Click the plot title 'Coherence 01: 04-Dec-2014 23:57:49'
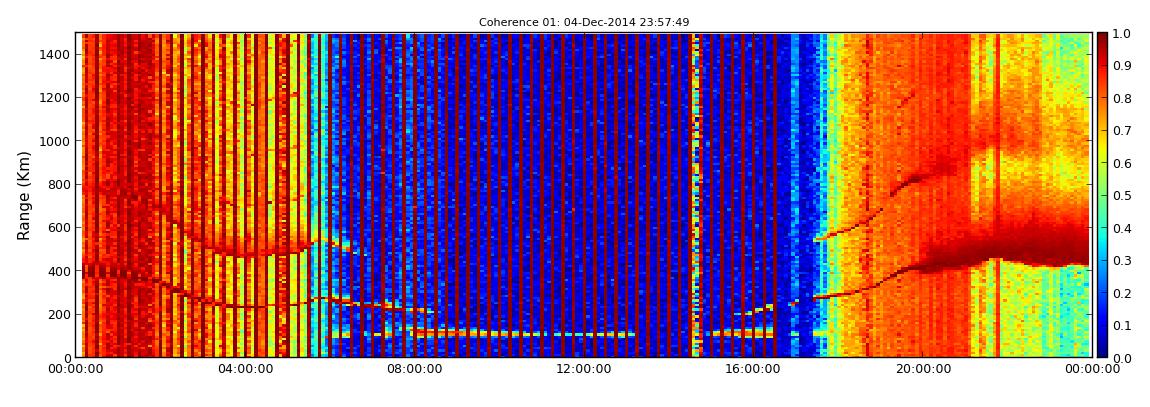Screen dimensions: 1150x407 coord(584,23)
